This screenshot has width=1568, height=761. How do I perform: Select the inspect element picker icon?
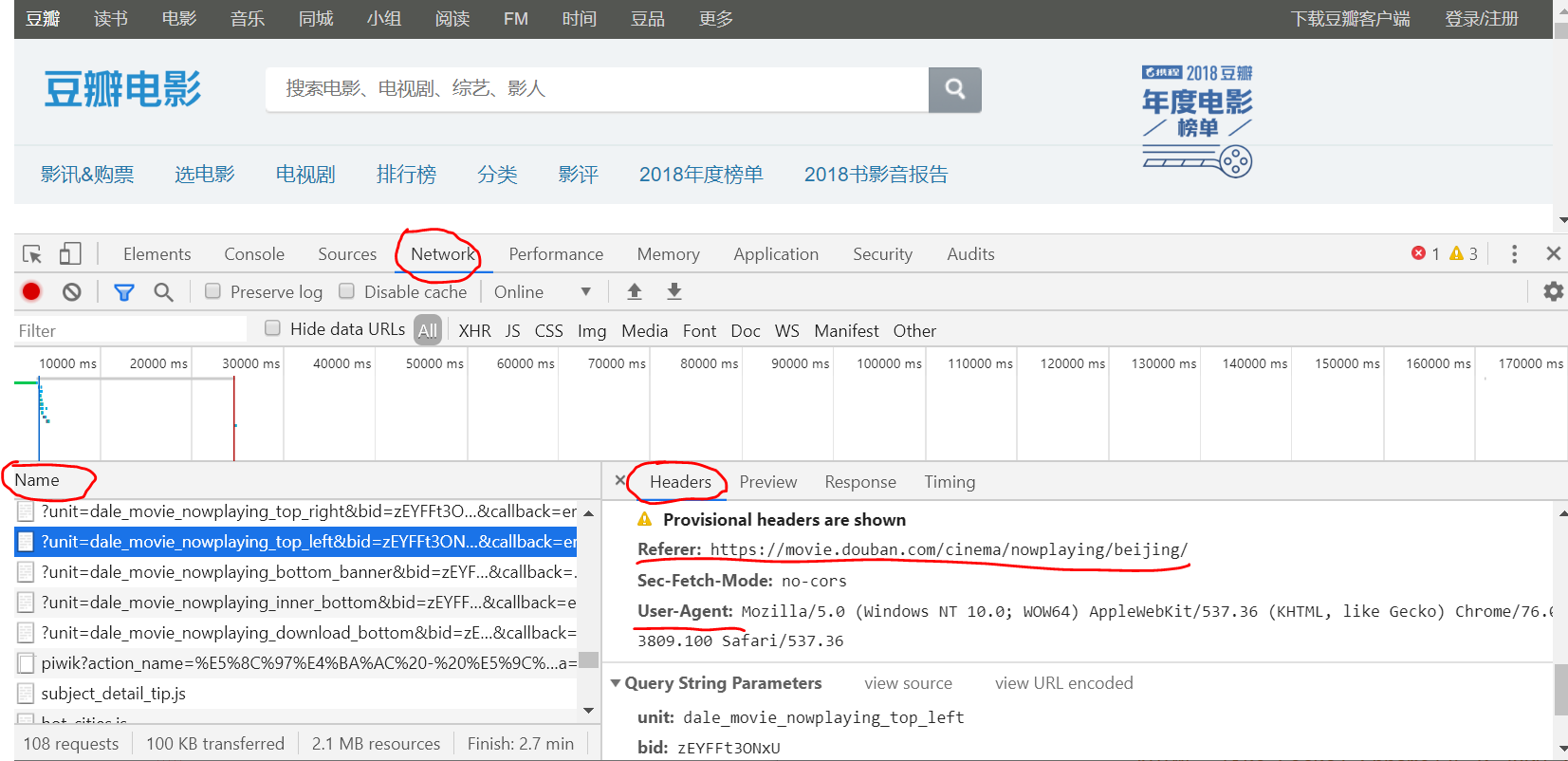coord(32,254)
